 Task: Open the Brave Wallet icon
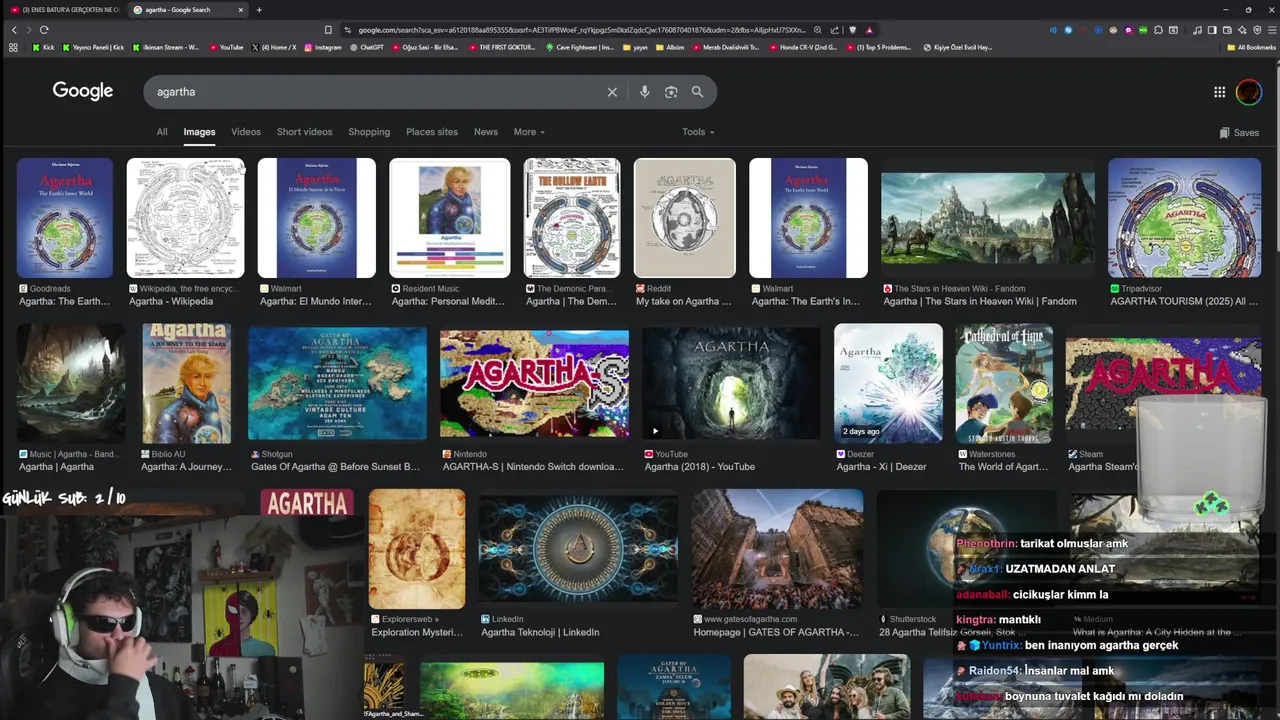[x=1227, y=30]
